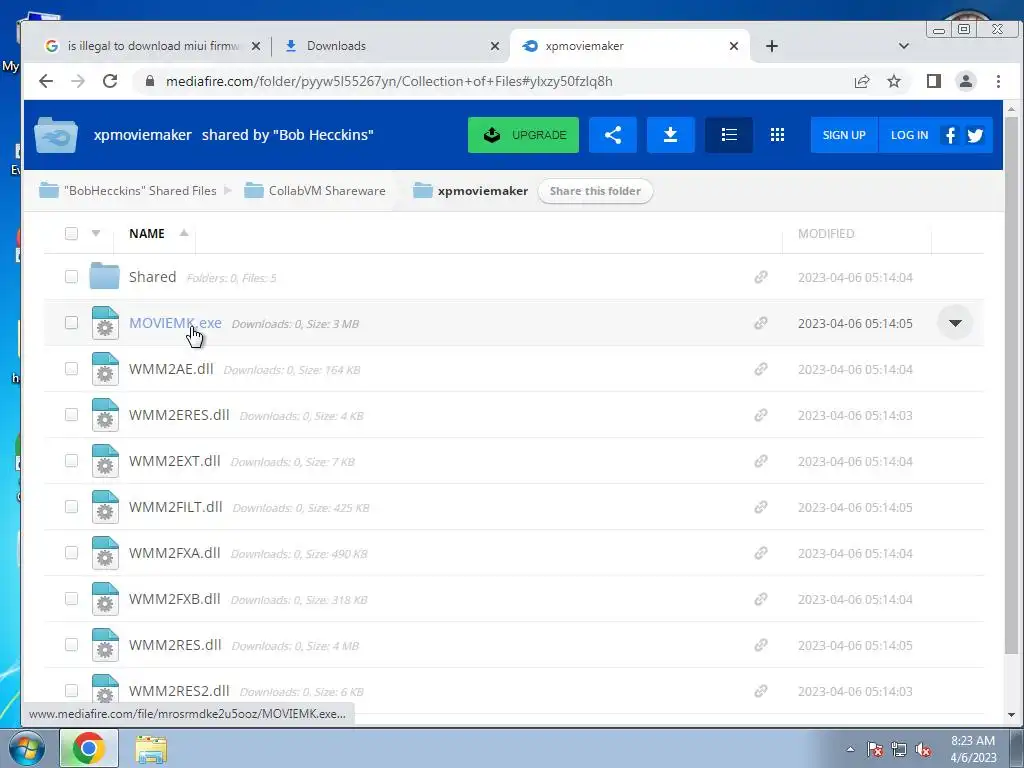Open Chrome side panel
Screen dimensions: 1024x768
(934, 81)
